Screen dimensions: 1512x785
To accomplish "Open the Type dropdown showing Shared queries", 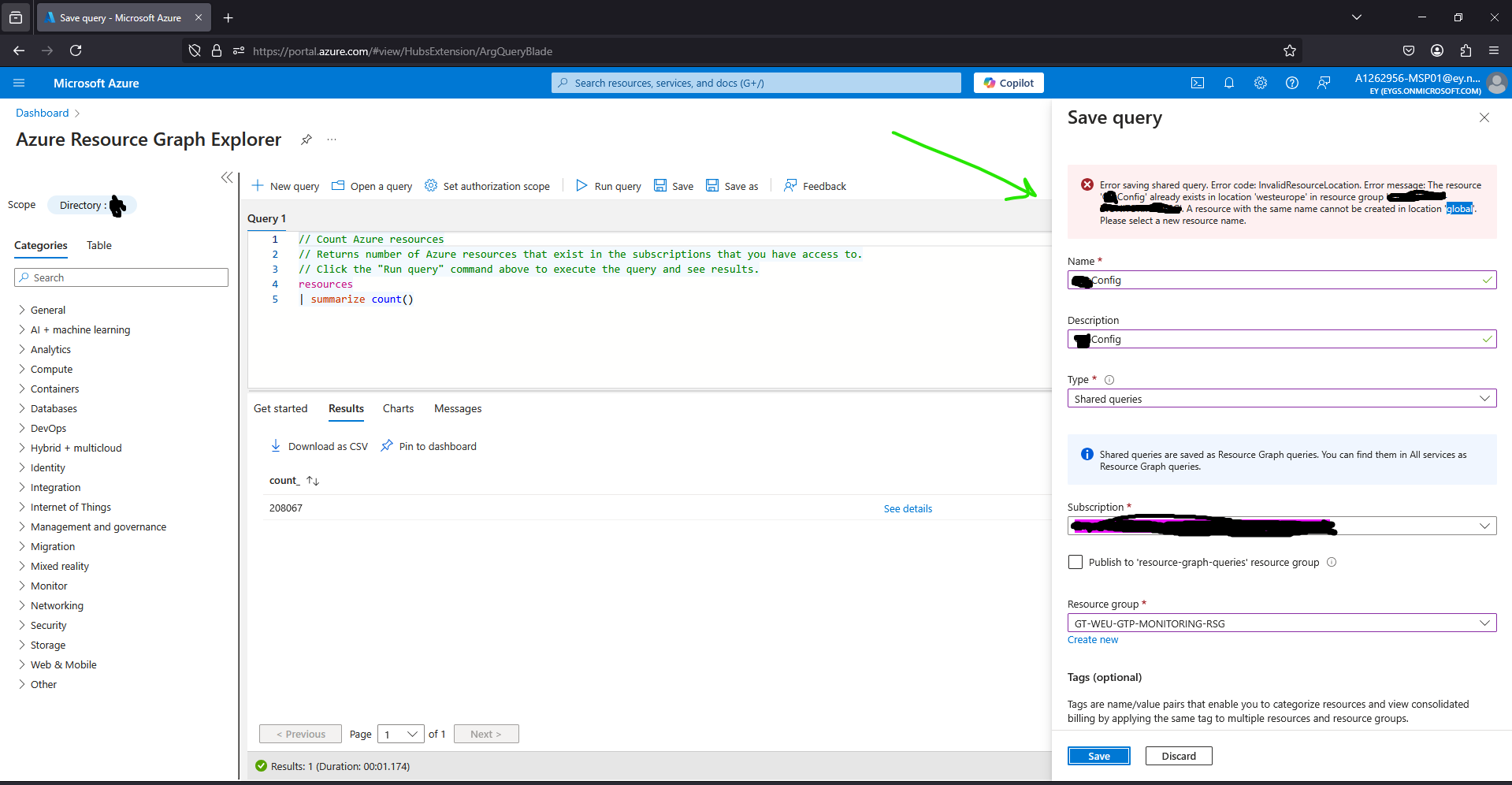I will [1282, 399].
